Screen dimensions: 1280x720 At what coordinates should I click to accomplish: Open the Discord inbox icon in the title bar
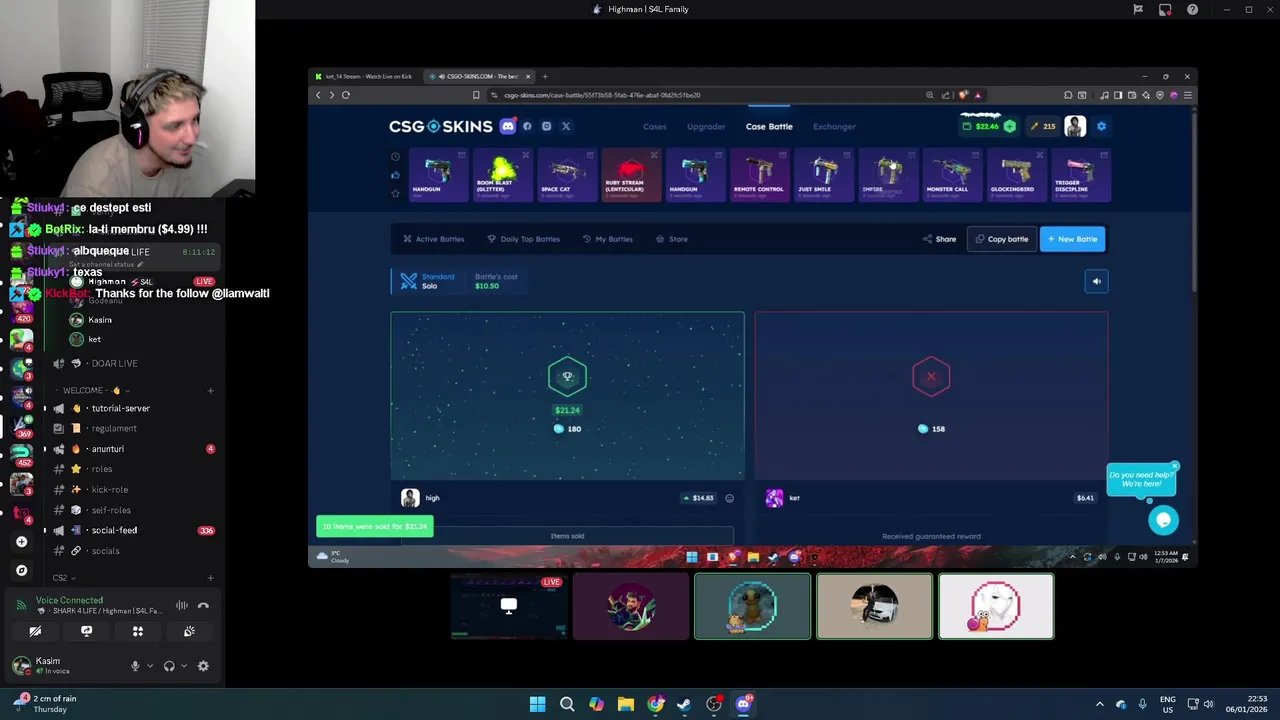tap(1165, 9)
